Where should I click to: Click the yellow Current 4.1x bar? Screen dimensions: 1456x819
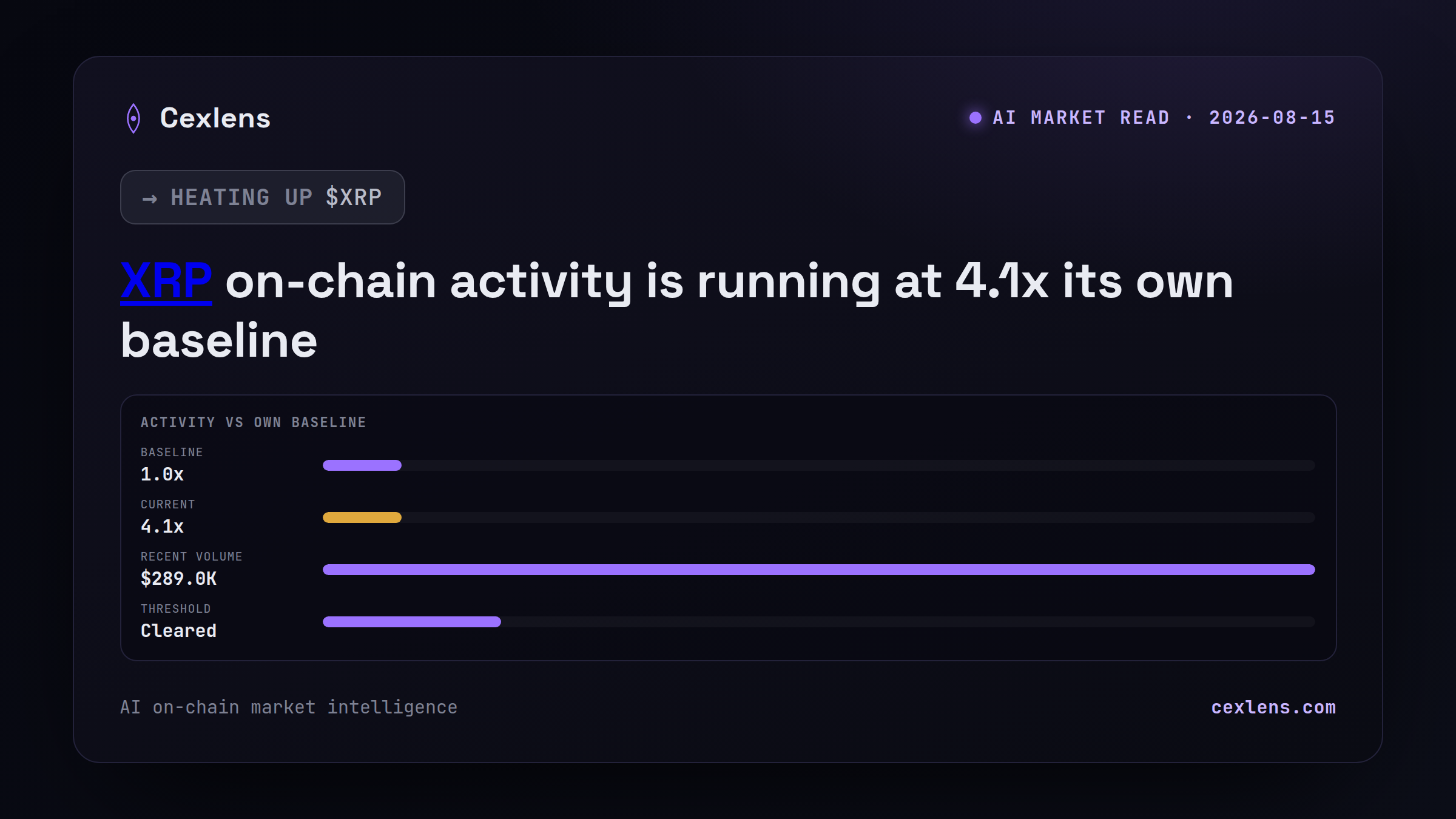point(362,517)
